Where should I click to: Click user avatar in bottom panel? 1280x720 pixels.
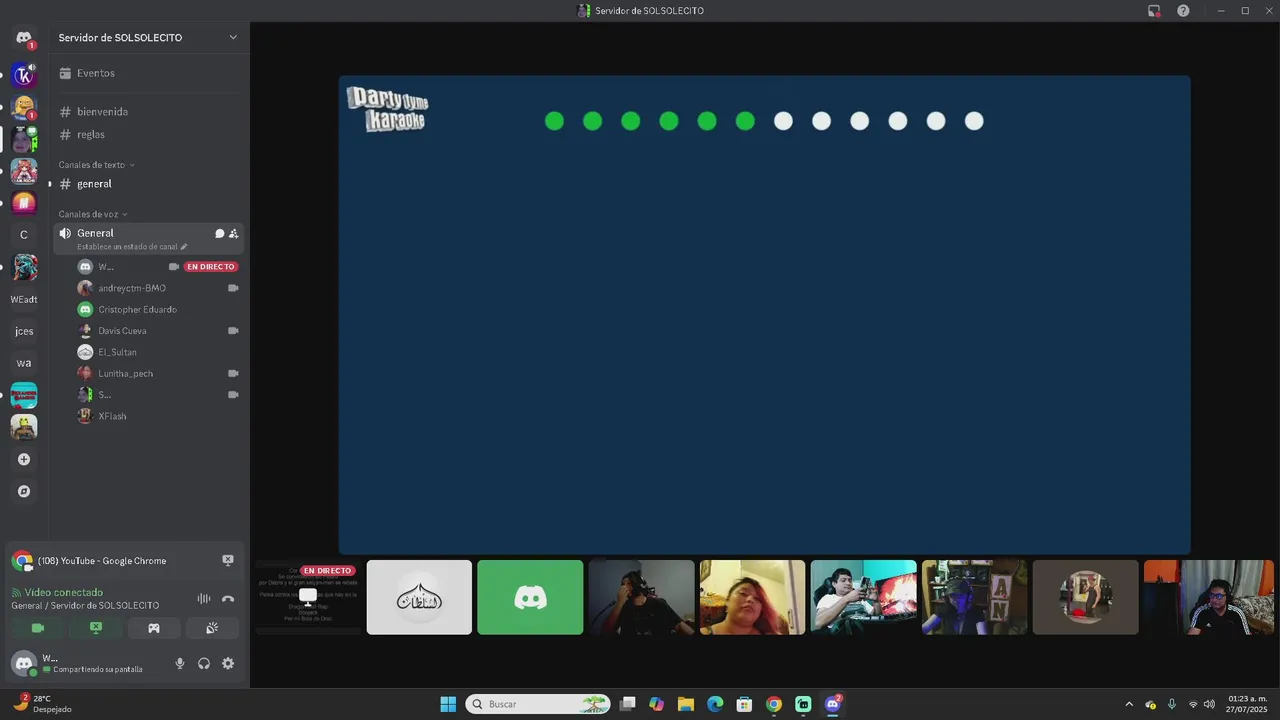point(24,663)
